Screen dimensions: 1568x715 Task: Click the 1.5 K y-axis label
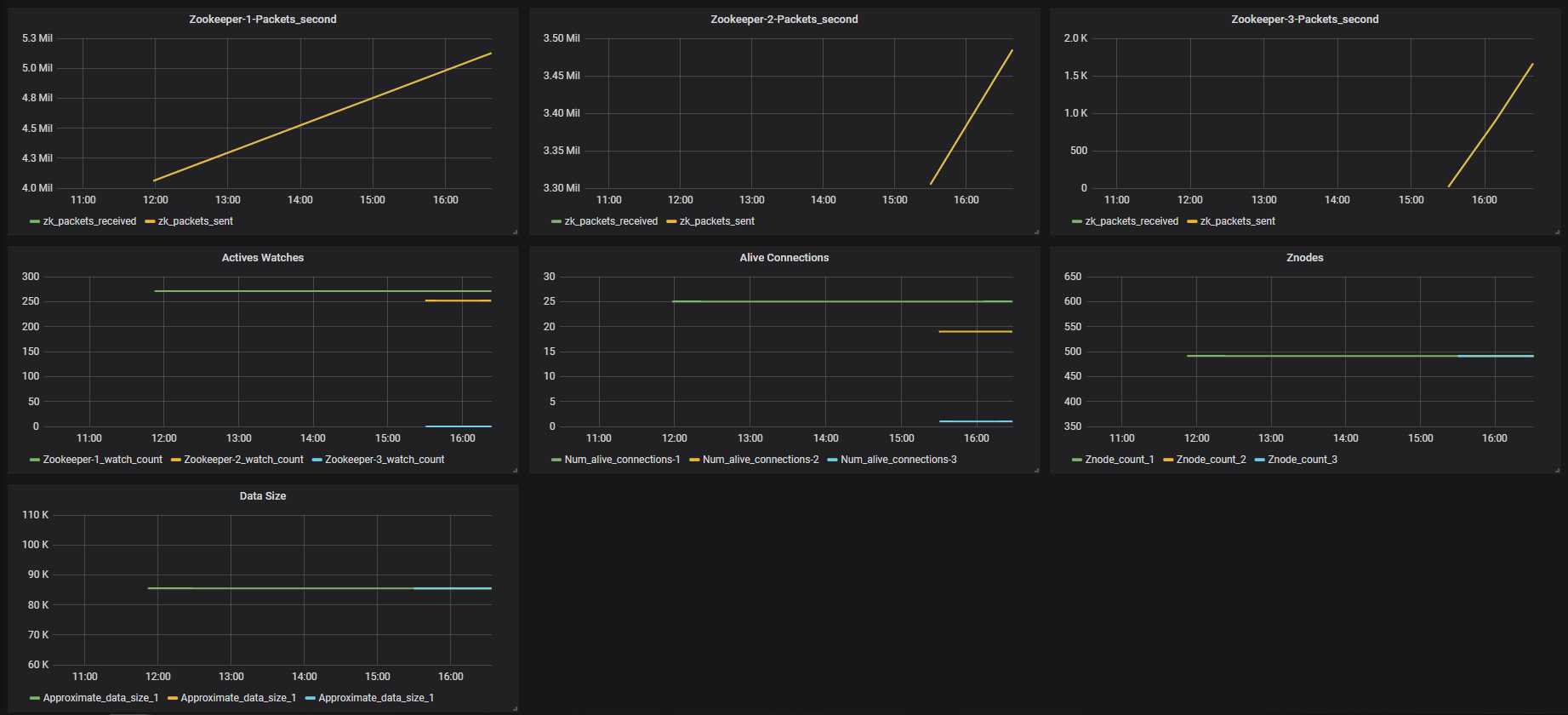tap(1075, 76)
